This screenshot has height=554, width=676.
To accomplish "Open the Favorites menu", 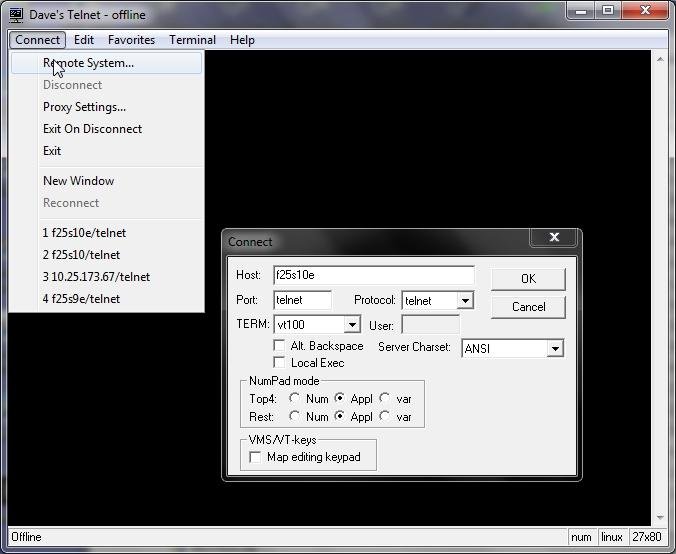I will (x=131, y=40).
